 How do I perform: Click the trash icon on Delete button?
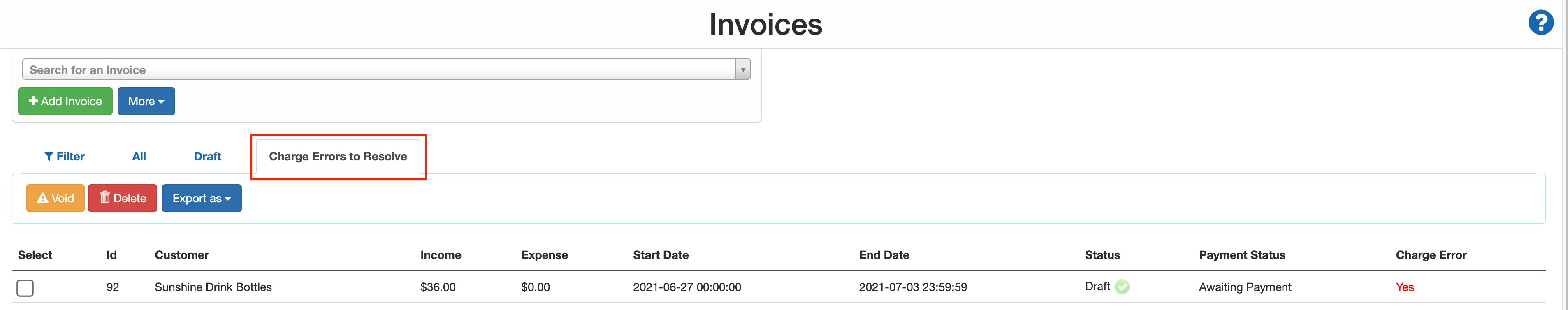pos(105,197)
